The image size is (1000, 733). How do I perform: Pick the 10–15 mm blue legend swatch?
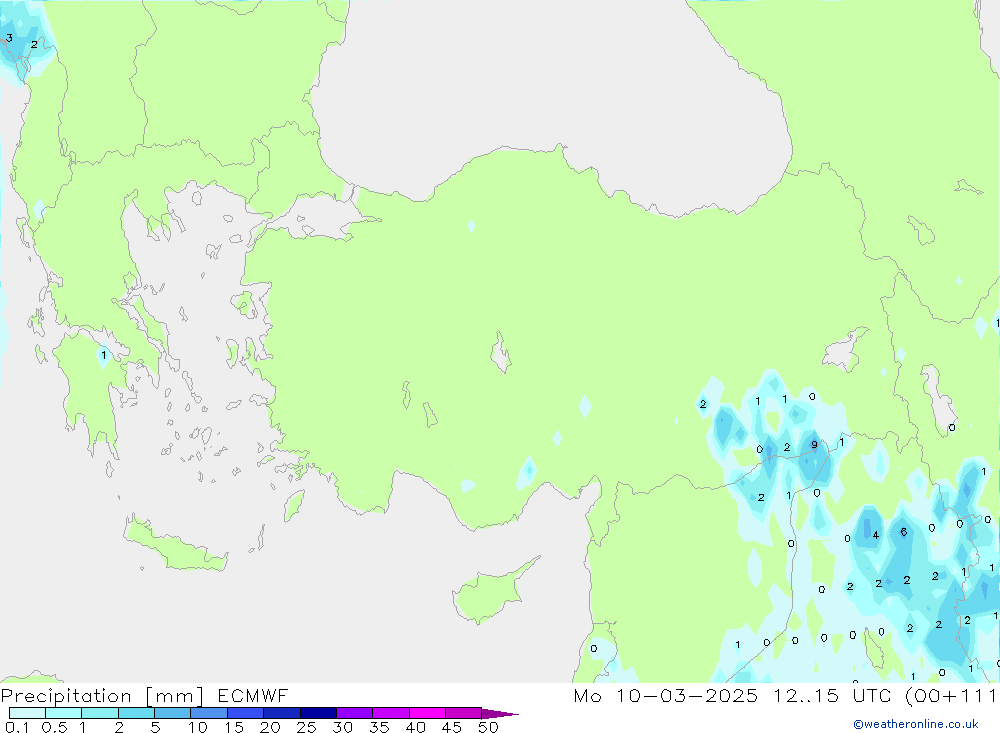(209, 713)
